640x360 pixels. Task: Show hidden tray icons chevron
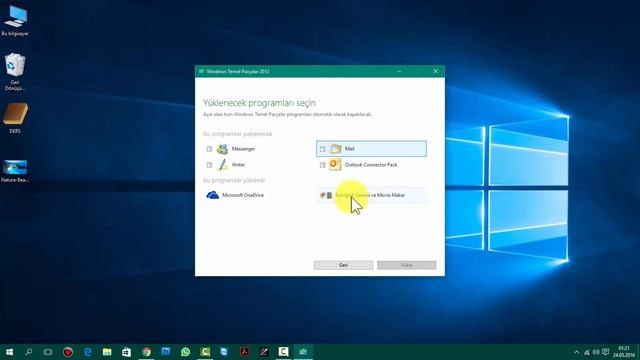(576, 352)
